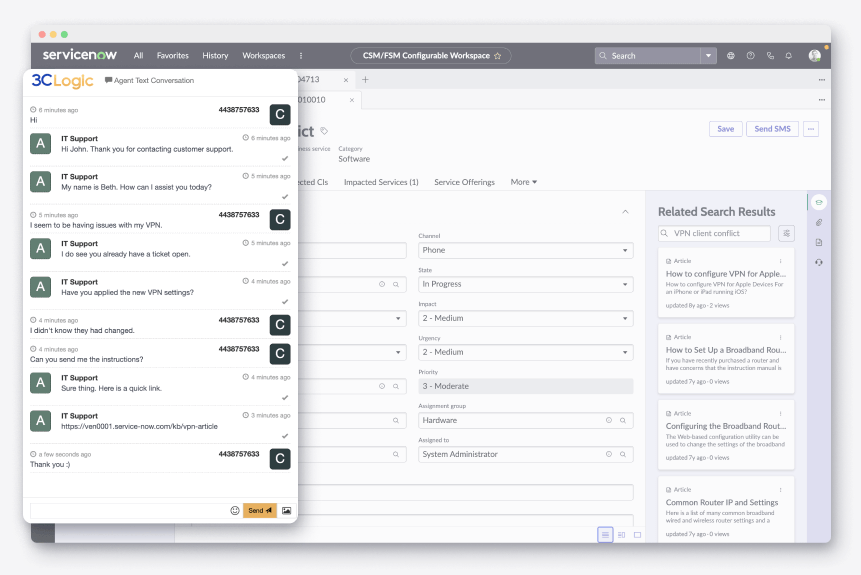Screen dimensions: 861x575
Task: Click the Priority 3 - Moderate field
Action: coord(525,386)
